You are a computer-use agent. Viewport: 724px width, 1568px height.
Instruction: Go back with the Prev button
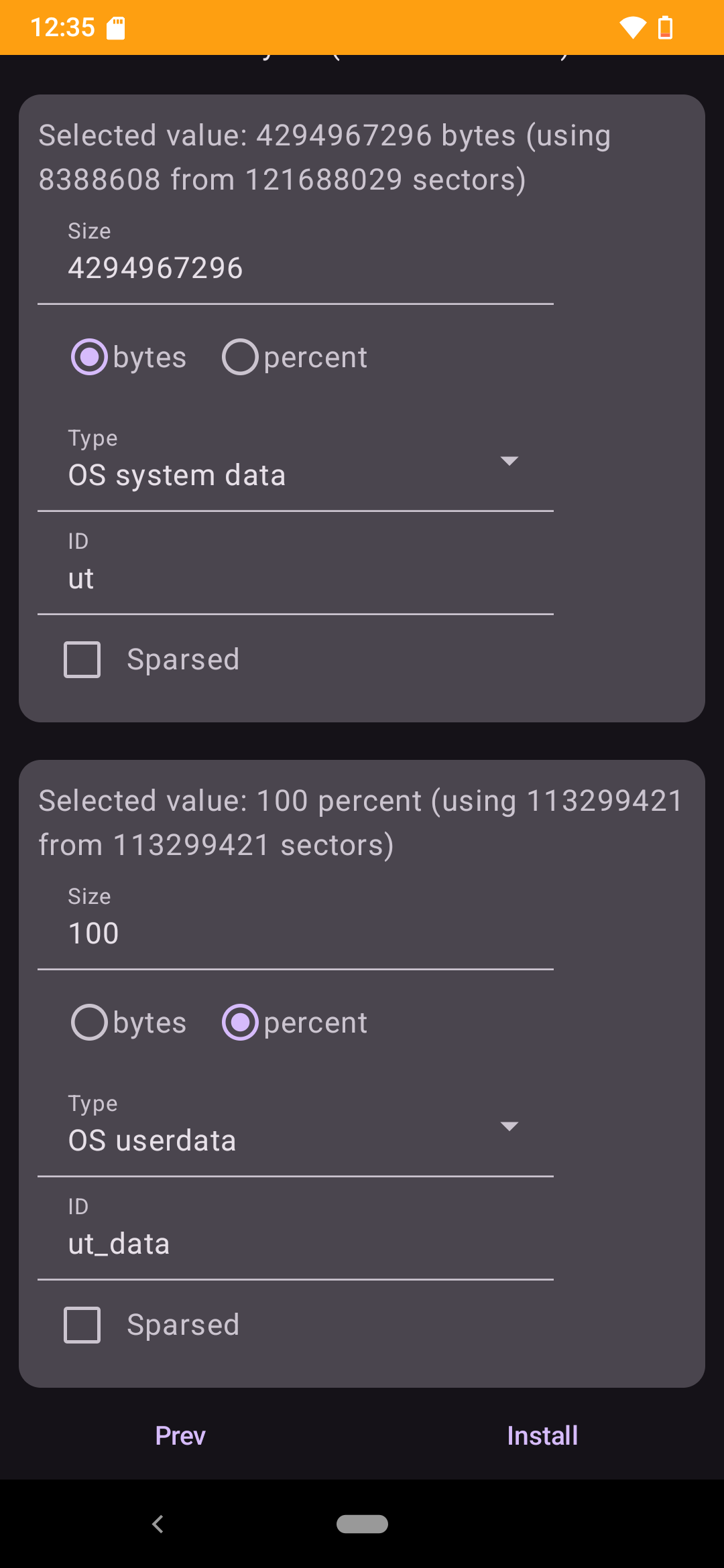tap(180, 1435)
